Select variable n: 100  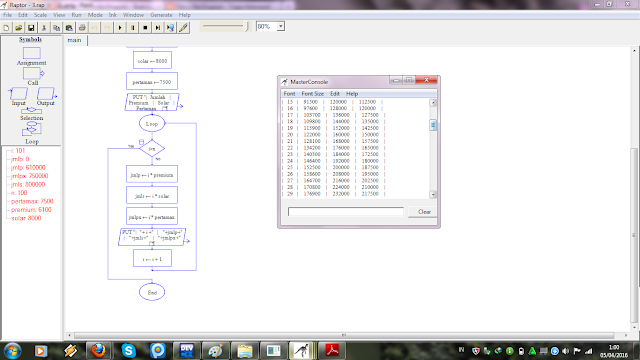point(19,193)
